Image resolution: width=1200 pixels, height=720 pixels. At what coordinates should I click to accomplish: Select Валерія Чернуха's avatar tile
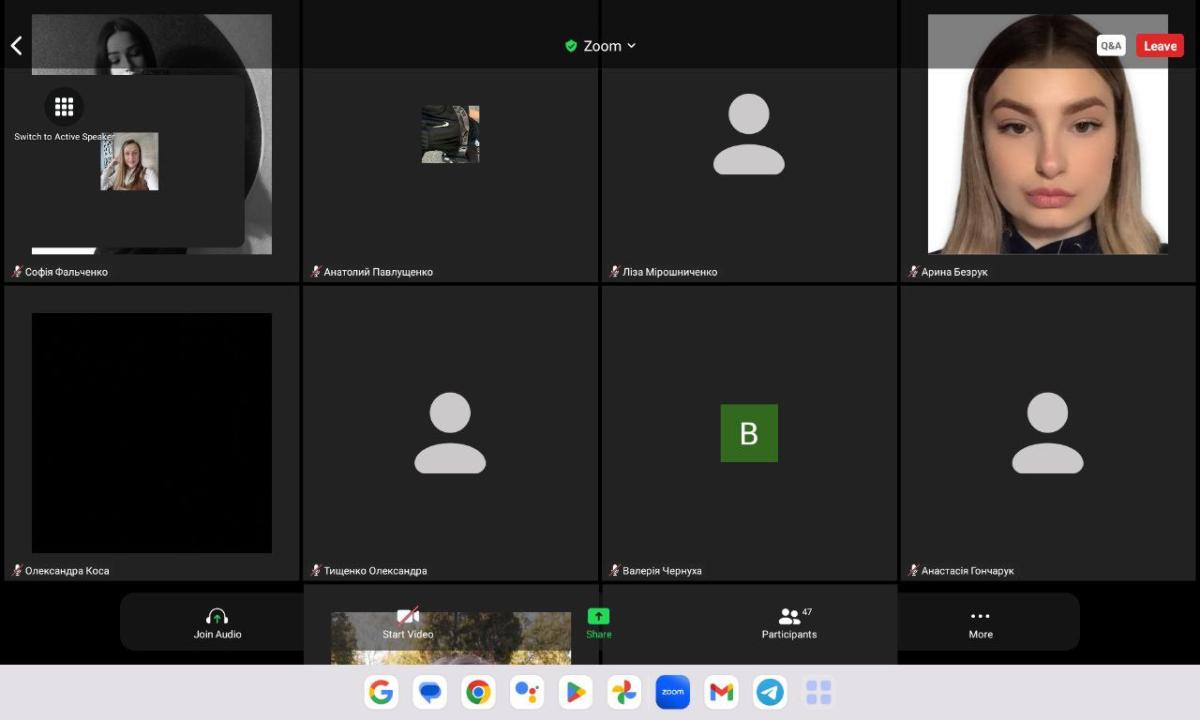749,433
